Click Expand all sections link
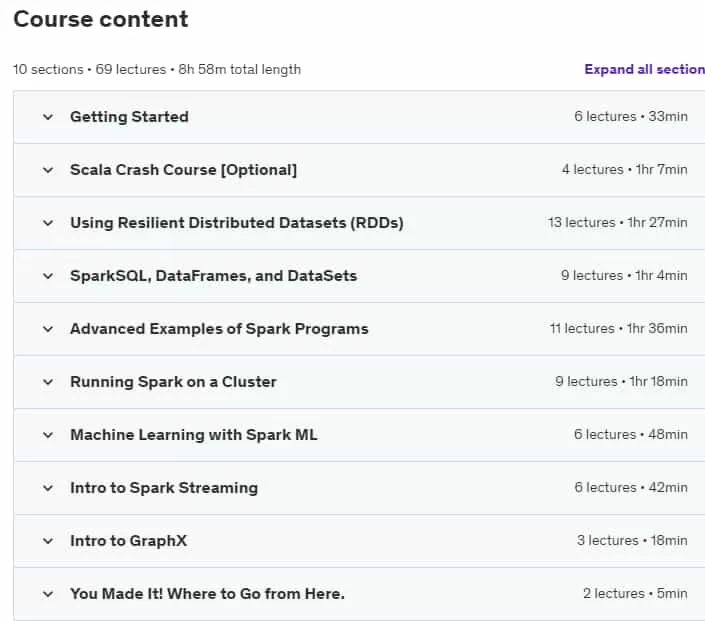The image size is (705, 621). coord(644,69)
